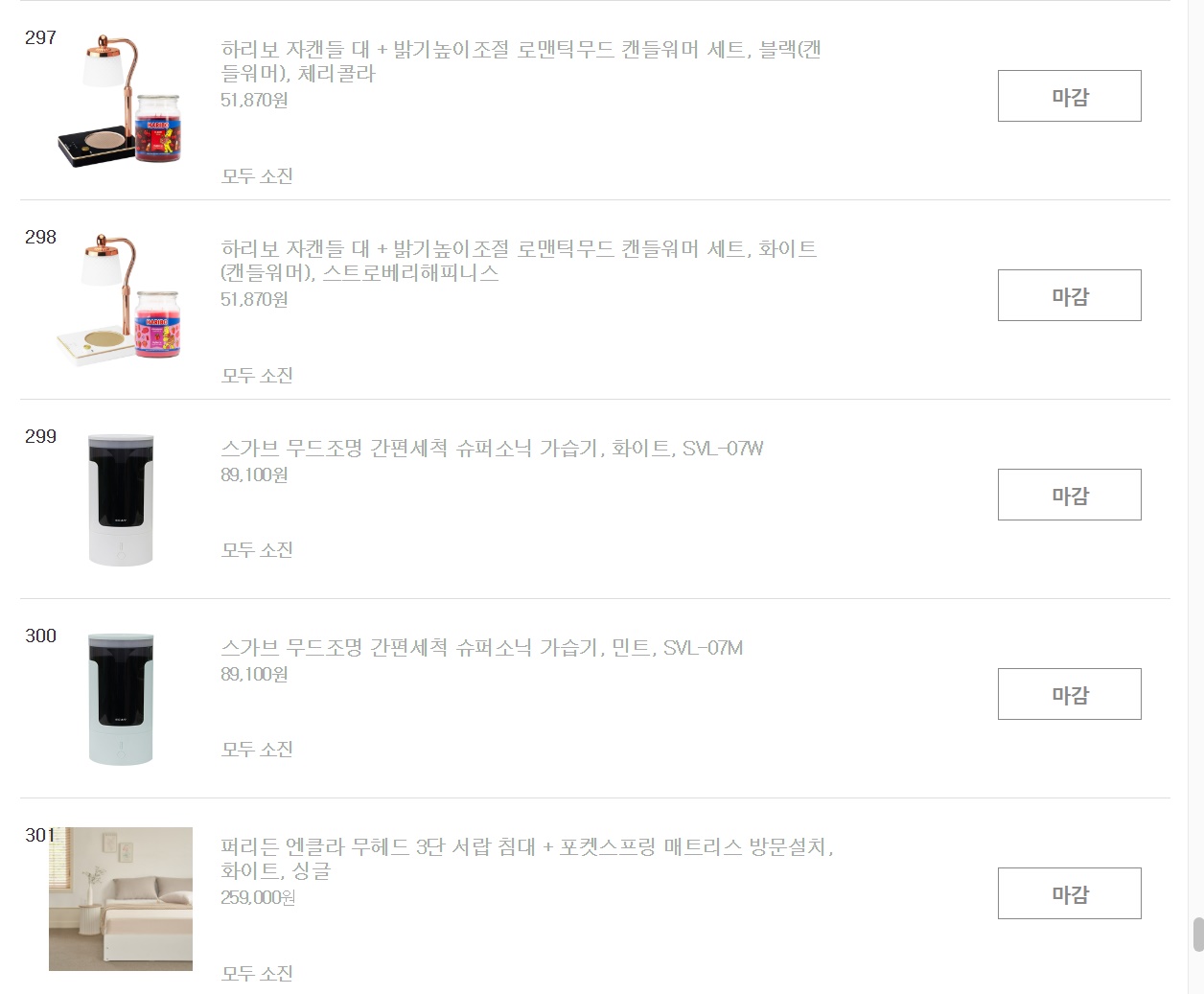The width and height of the screenshot is (1204, 994).
Task: Open the 스가브 humidifier 화이트 SVL-07W title
Action: click(x=492, y=449)
